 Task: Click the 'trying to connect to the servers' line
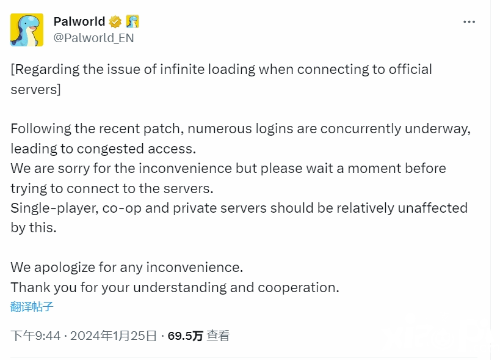click(112, 188)
